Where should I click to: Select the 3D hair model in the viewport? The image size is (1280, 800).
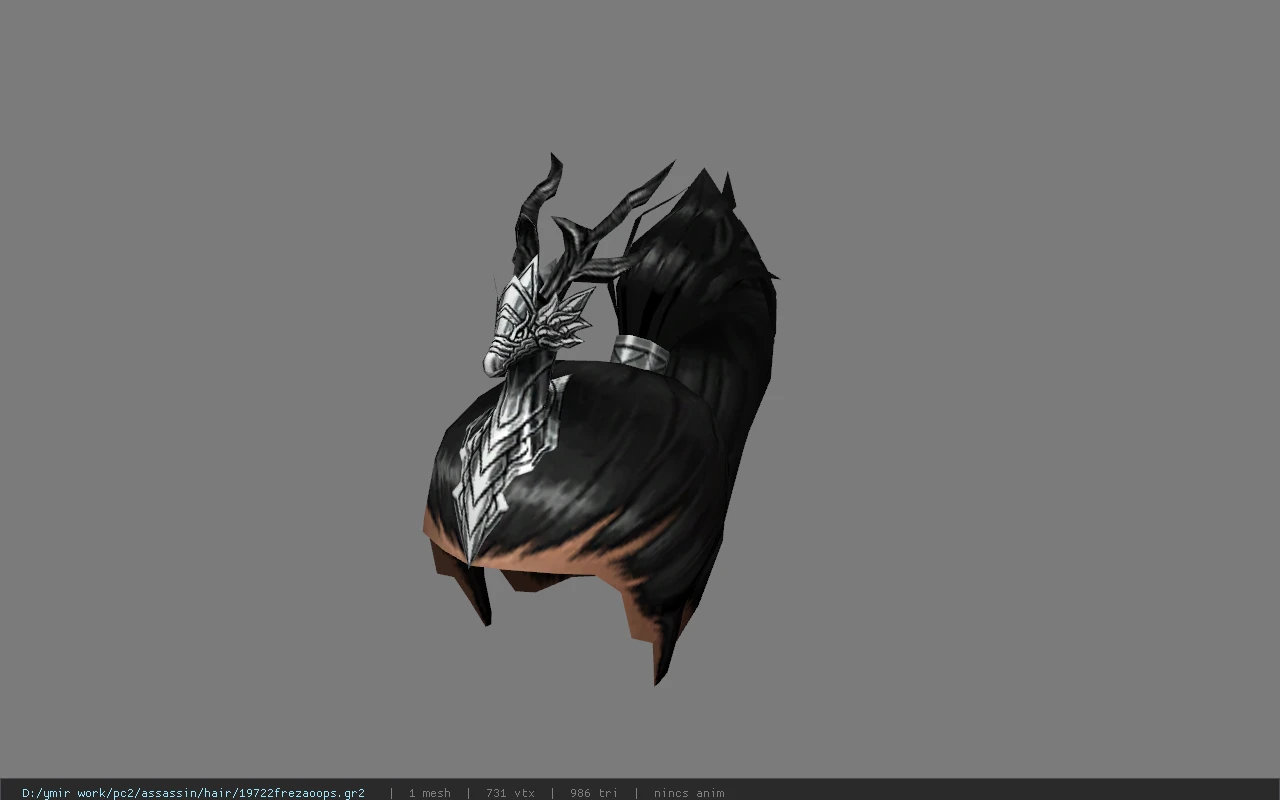[x=600, y=420]
